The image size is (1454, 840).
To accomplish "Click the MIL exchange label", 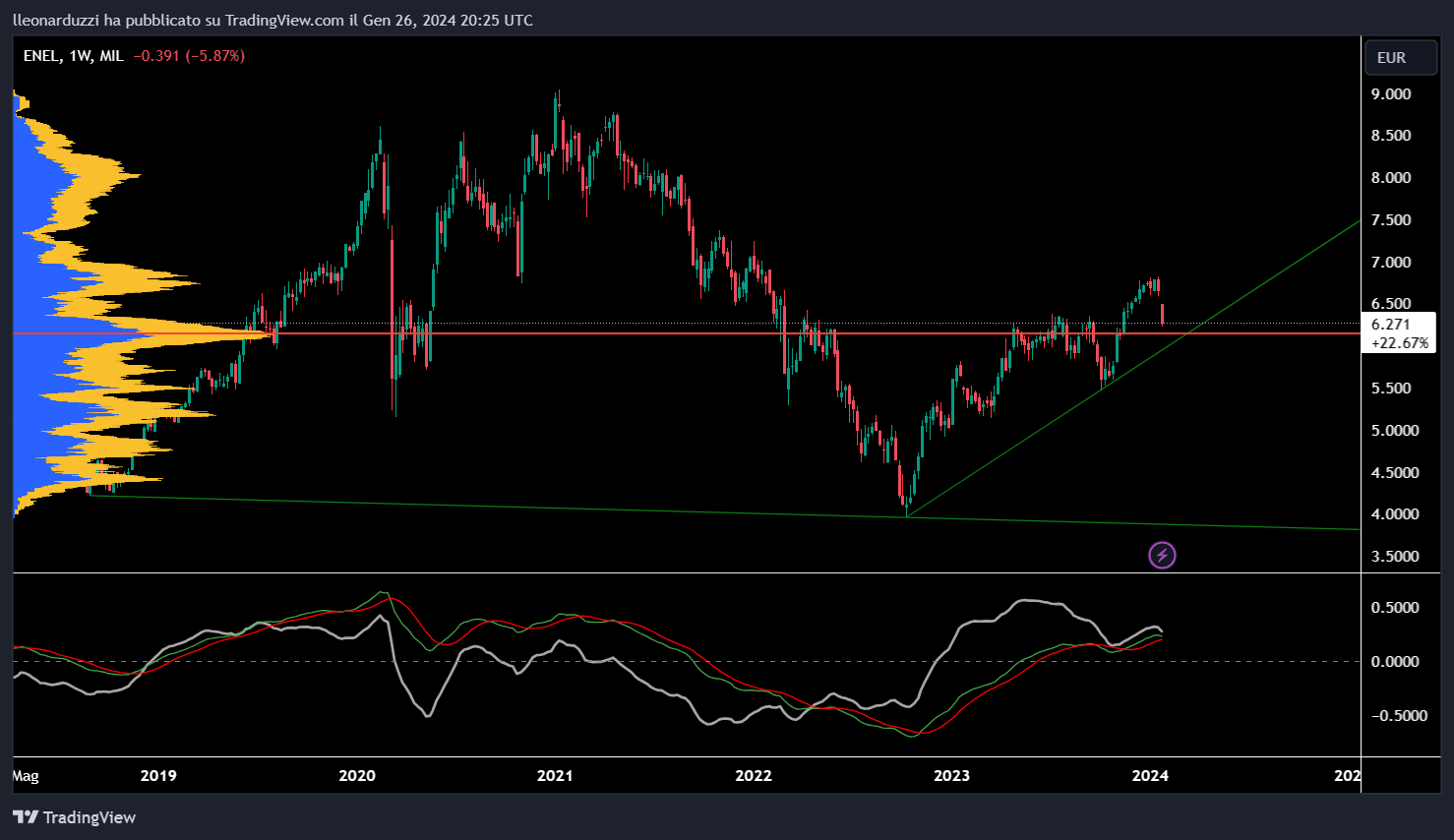I will click(111, 56).
